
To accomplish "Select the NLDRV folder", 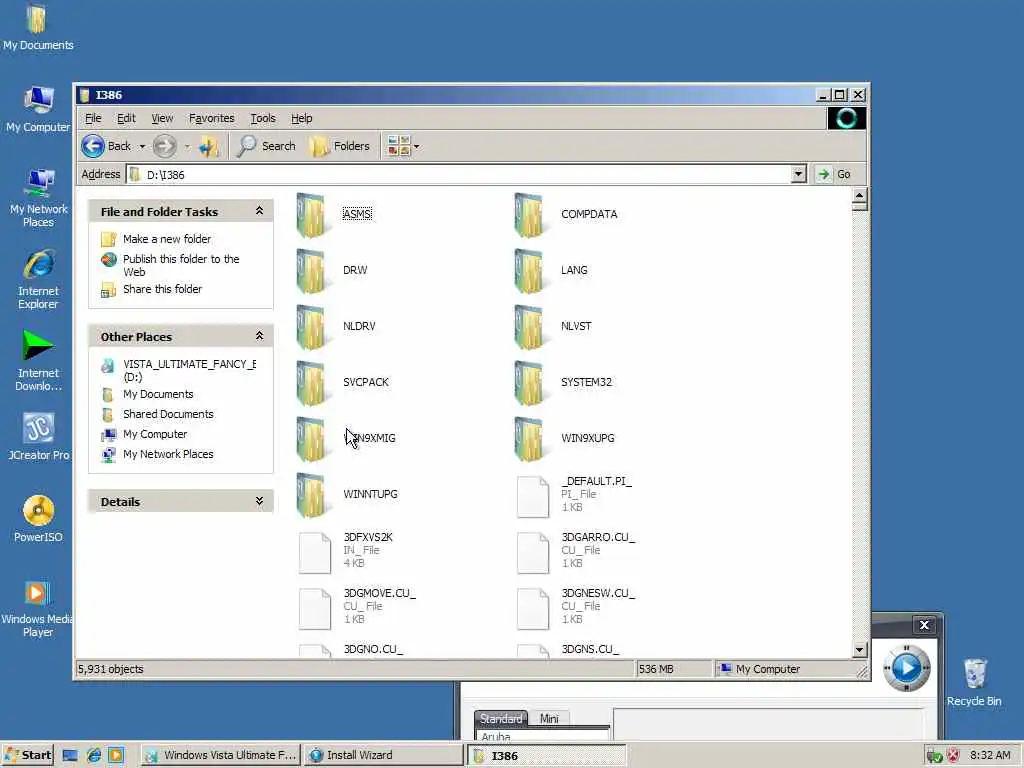I will 336,327.
